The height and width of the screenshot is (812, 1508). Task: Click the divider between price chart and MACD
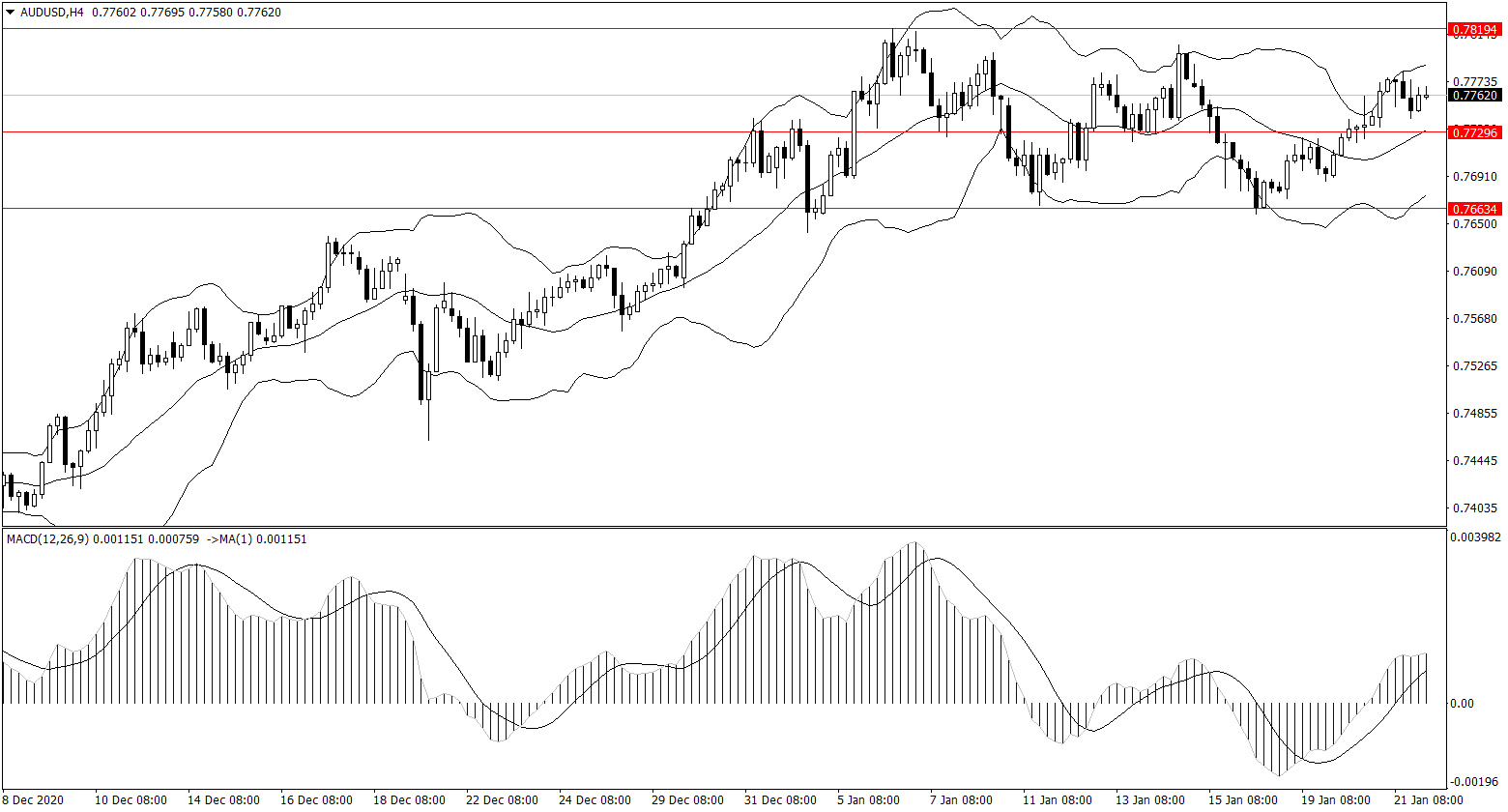point(723,527)
